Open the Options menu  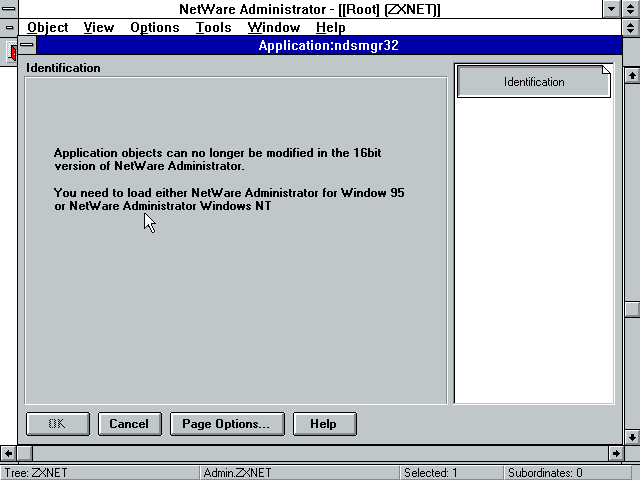[155, 27]
